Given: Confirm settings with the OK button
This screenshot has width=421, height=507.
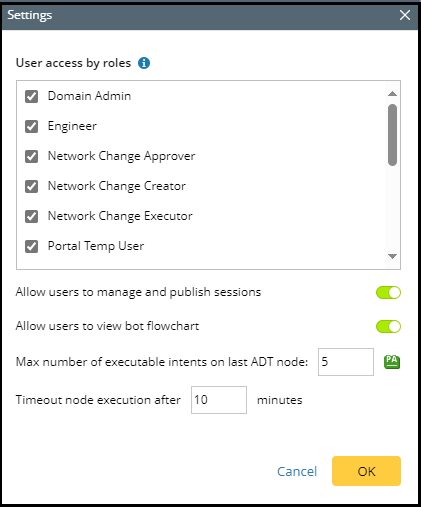Looking at the screenshot, I should point(366,471).
